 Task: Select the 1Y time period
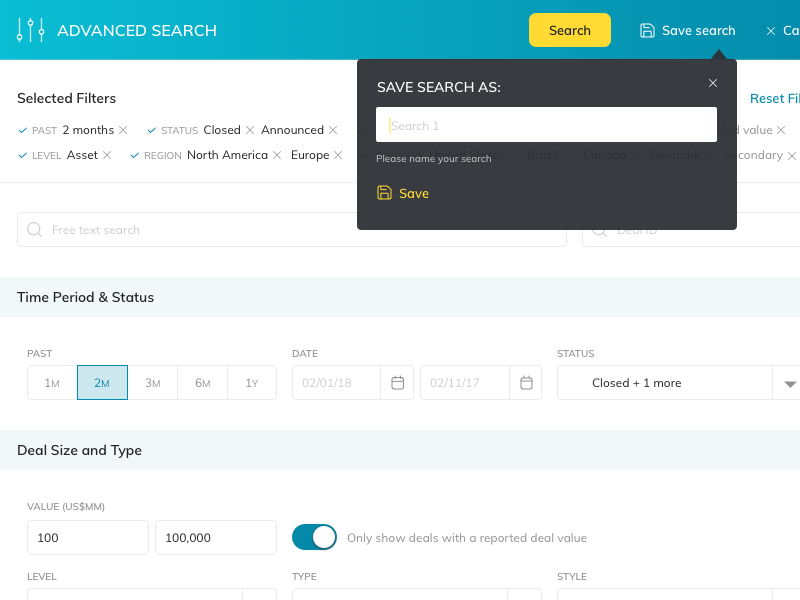252,382
